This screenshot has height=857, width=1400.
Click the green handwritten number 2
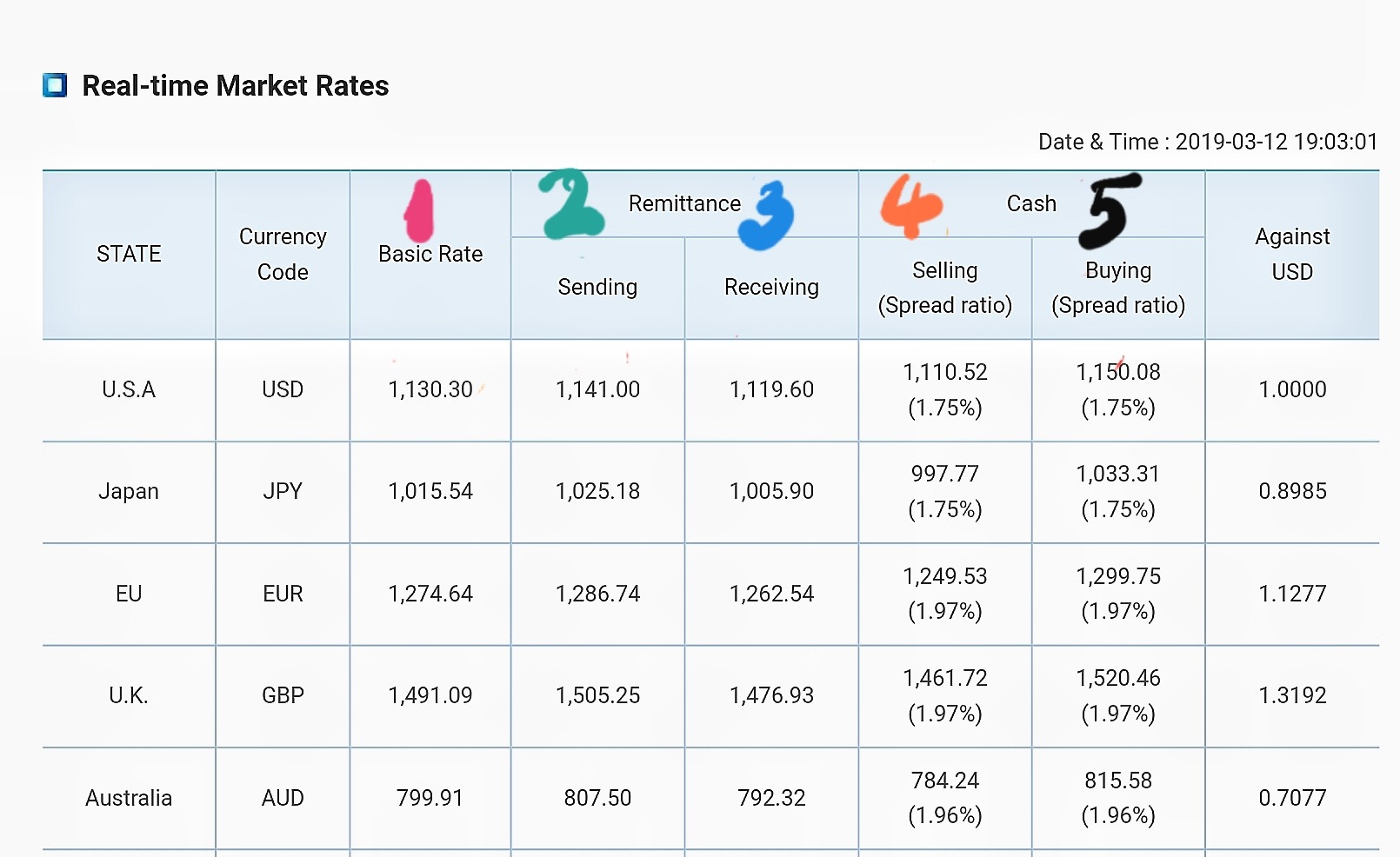(569, 205)
